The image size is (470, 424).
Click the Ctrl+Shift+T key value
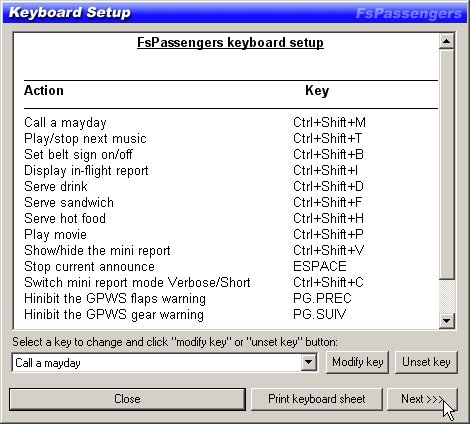point(328,138)
